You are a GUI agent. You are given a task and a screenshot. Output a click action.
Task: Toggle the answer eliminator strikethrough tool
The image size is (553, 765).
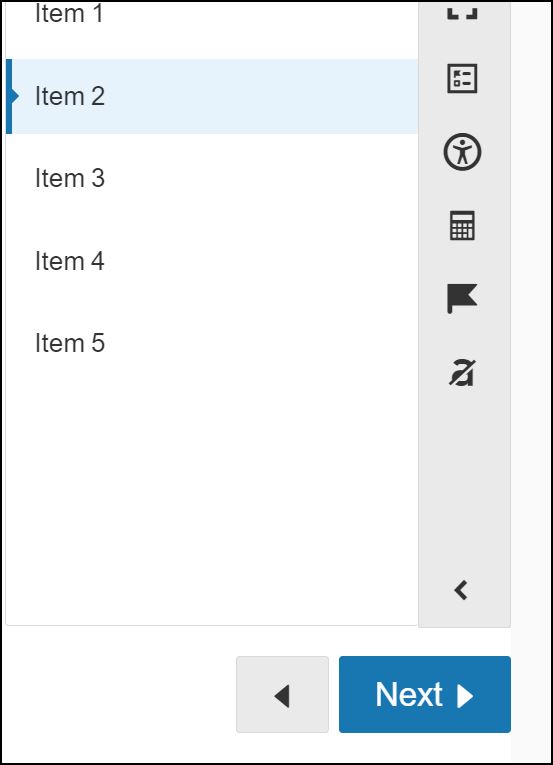(x=462, y=373)
